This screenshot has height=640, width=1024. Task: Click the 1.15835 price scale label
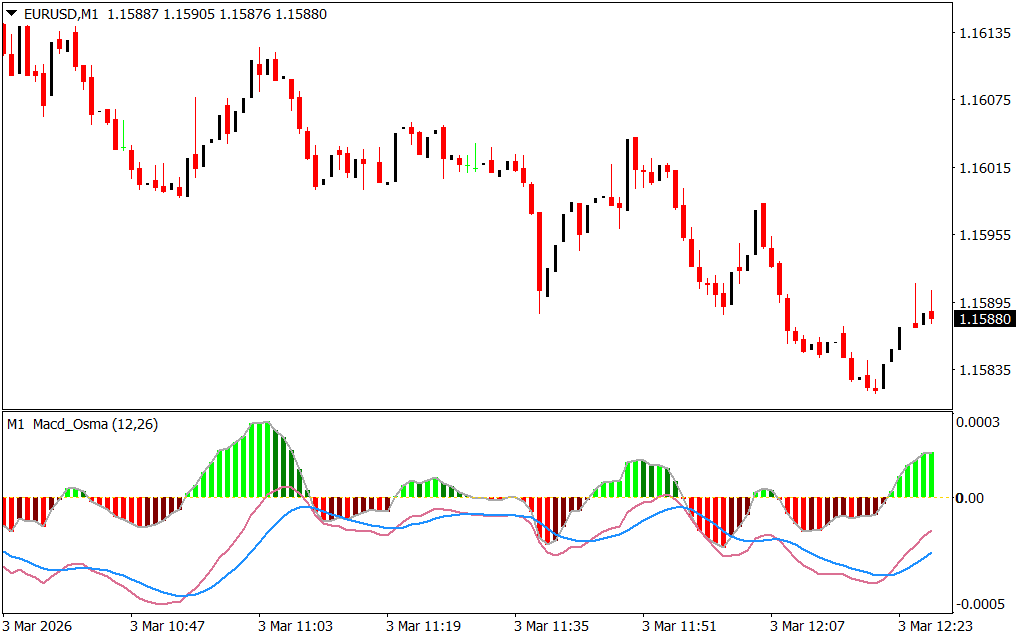click(x=984, y=370)
